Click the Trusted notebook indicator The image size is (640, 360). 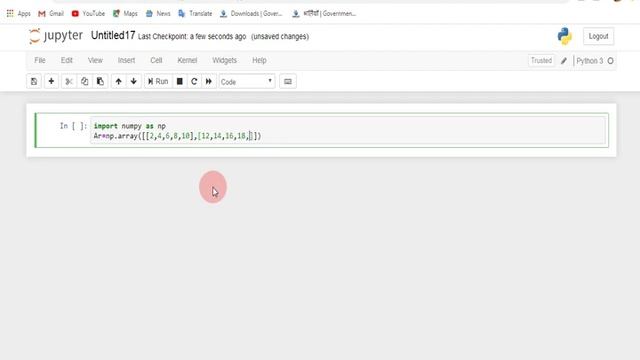coord(541,60)
